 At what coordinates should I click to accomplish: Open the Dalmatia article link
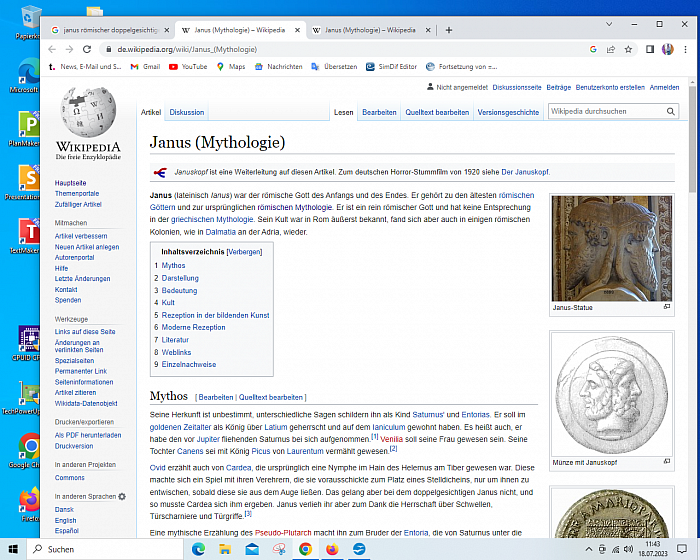[x=221, y=232]
